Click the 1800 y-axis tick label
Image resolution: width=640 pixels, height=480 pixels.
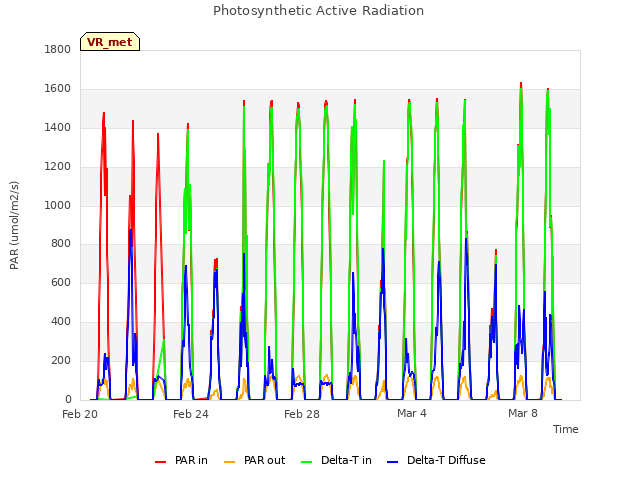tap(58, 49)
